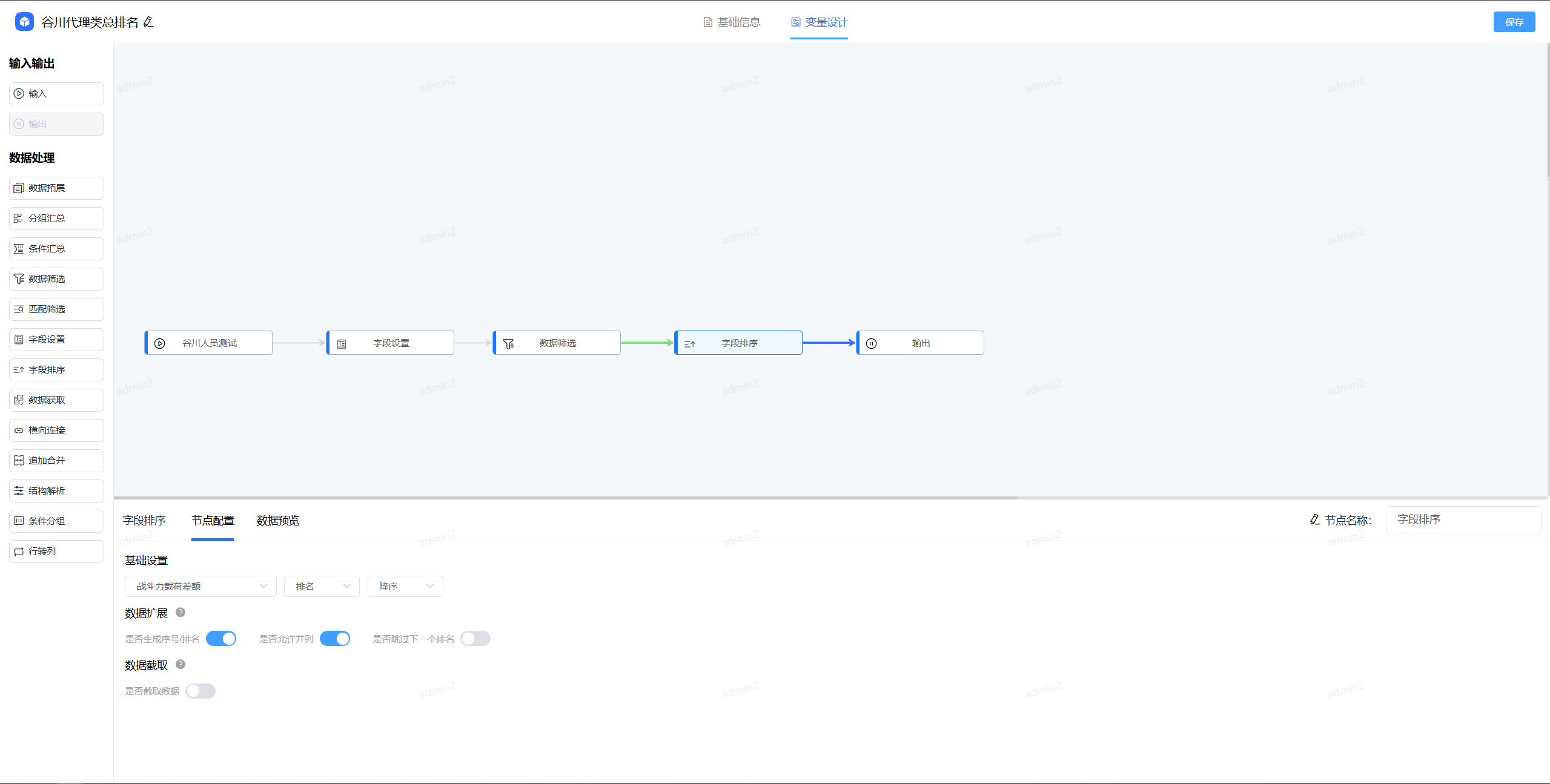
Task: Open the 数据预览 tab
Action: 277,521
